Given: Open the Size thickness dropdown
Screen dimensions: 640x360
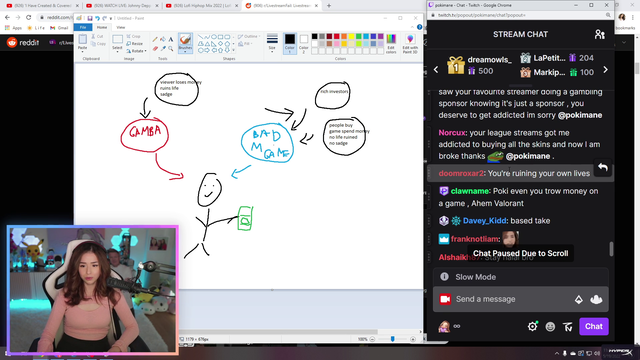Looking at the screenshot, I should click(272, 43).
